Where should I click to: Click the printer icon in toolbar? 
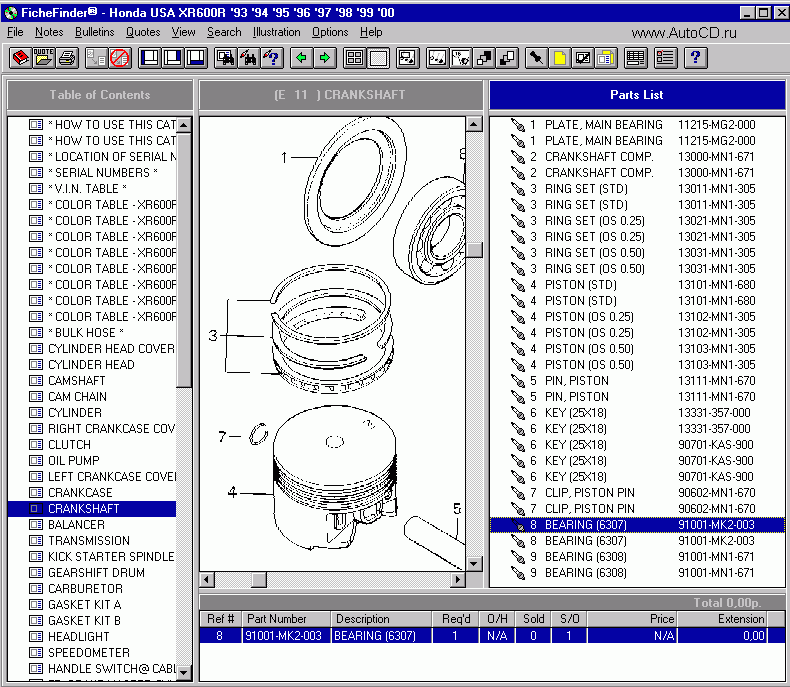tap(67, 58)
